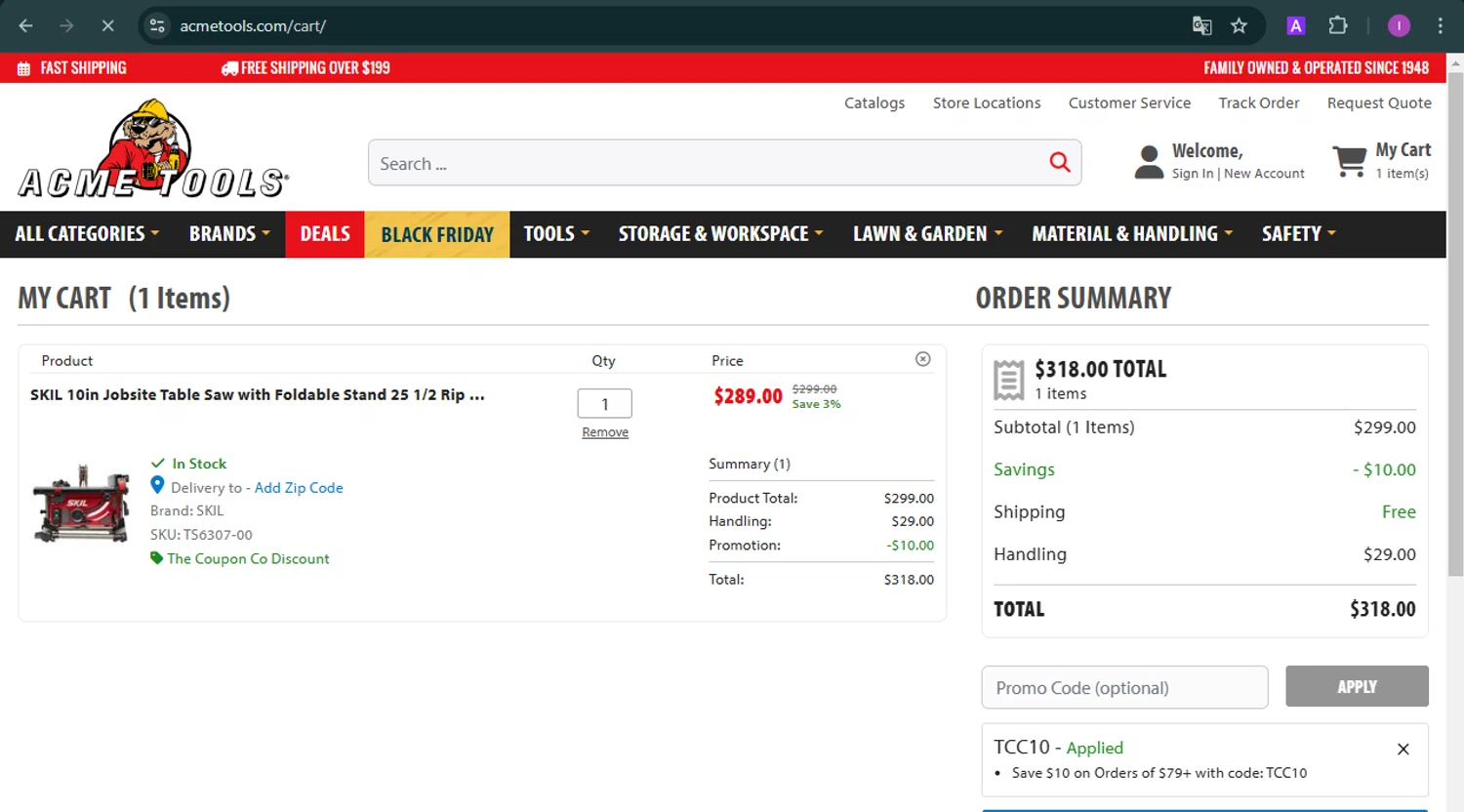Click the Brand: SKIL text

186,511
